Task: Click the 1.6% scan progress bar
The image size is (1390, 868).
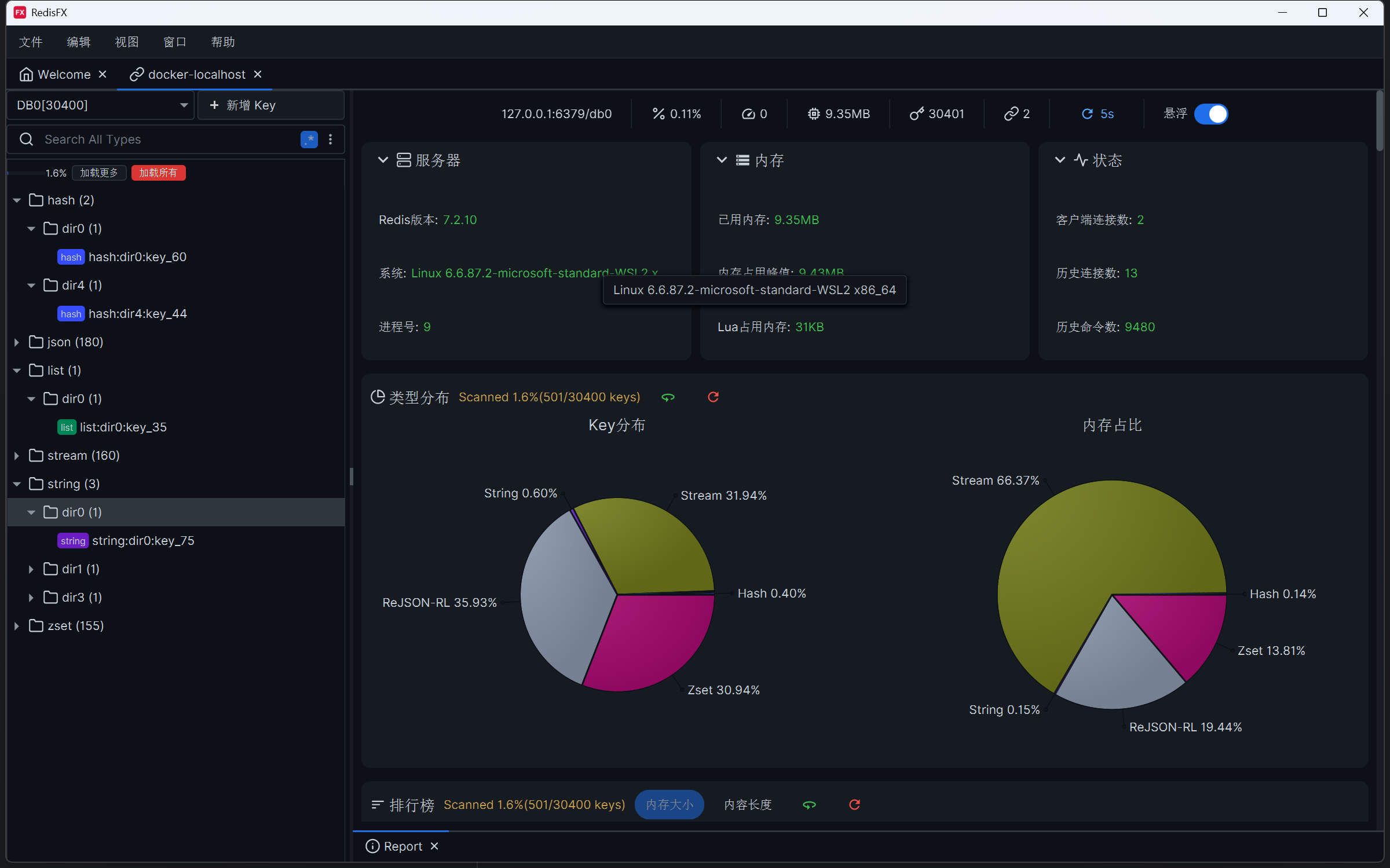Action: (x=26, y=173)
